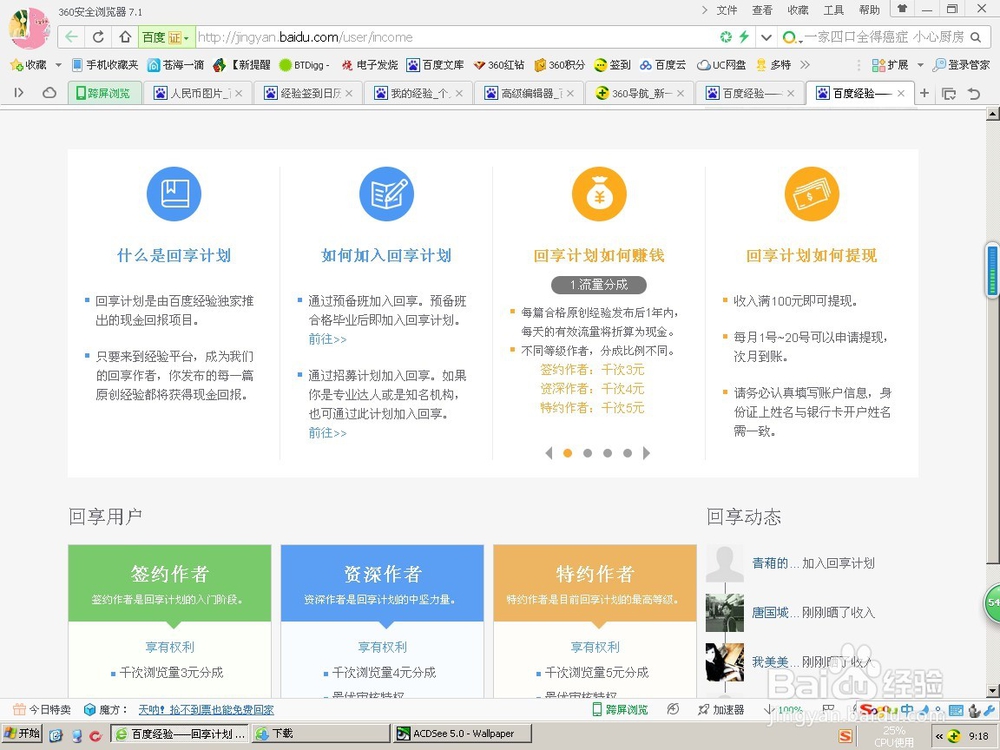Open the pencil 如何加入回享计划 icon
1000x750 pixels.
[386, 194]
